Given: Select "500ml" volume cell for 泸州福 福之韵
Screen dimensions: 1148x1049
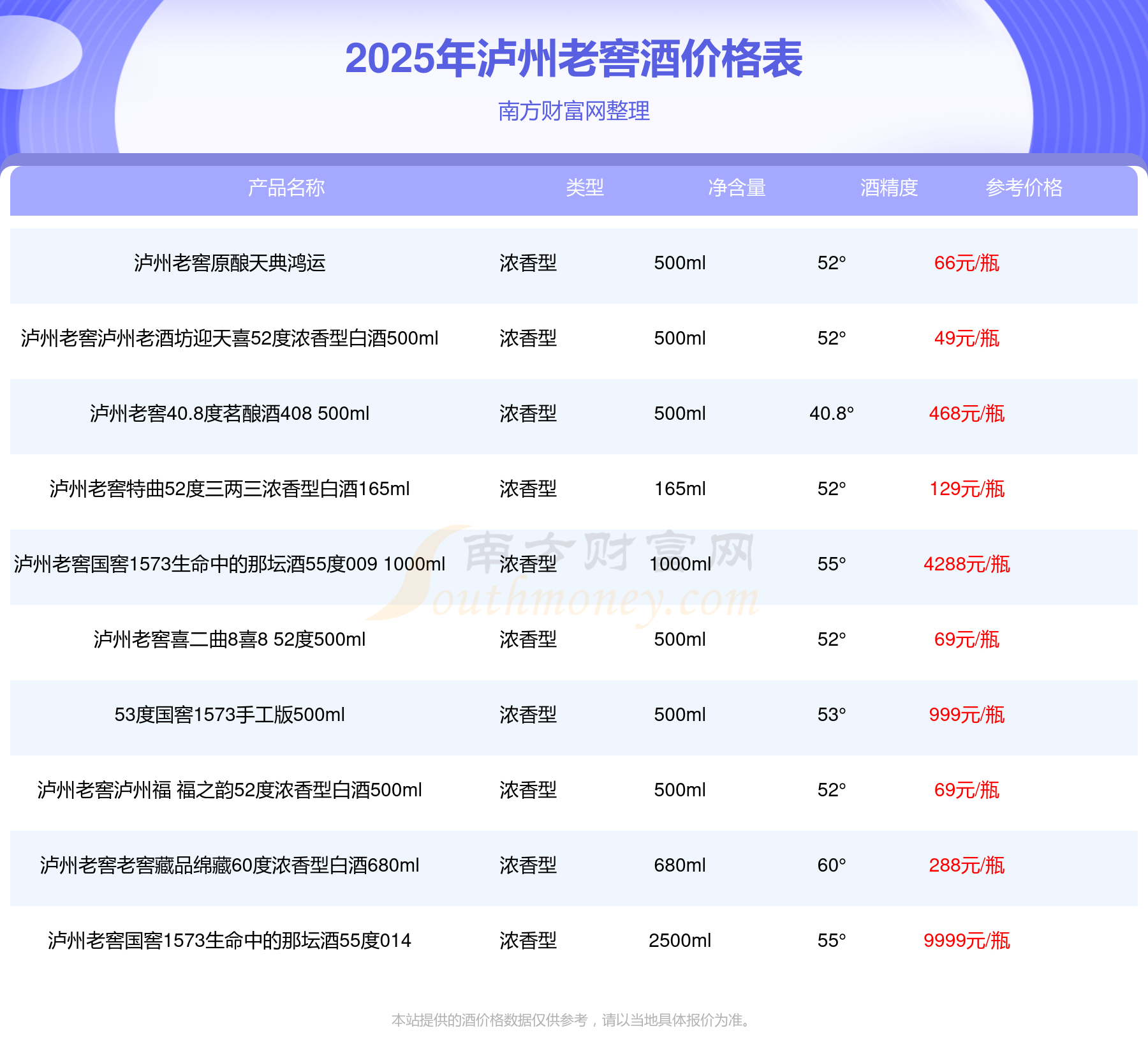Looking at the screenshot, I should [680, 790].
